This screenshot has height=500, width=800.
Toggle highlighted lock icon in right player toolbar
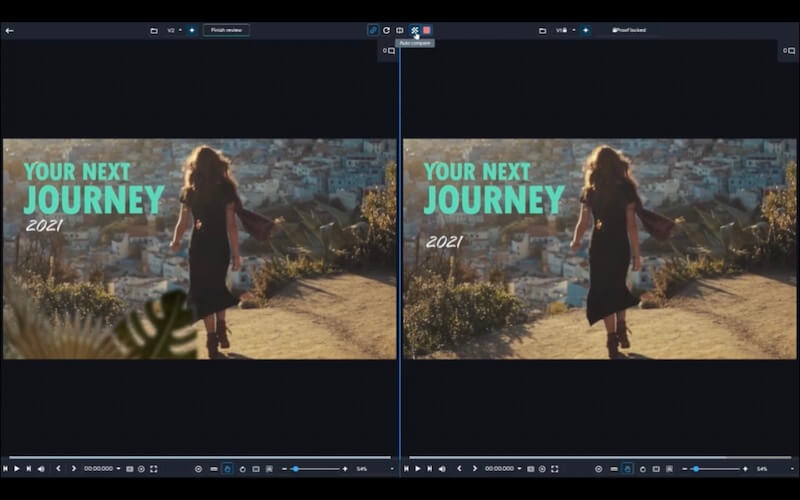tap(627, 468)
